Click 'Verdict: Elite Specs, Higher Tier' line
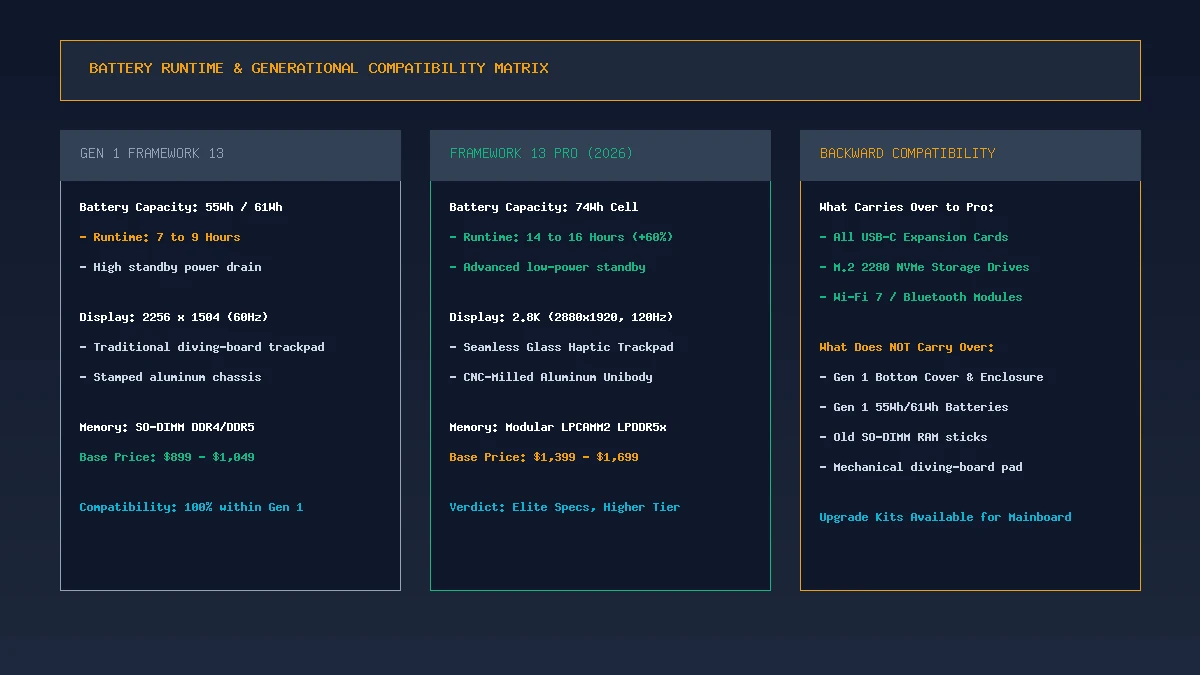The height and width of the screenshot is (675, 1200). (565, 507)
